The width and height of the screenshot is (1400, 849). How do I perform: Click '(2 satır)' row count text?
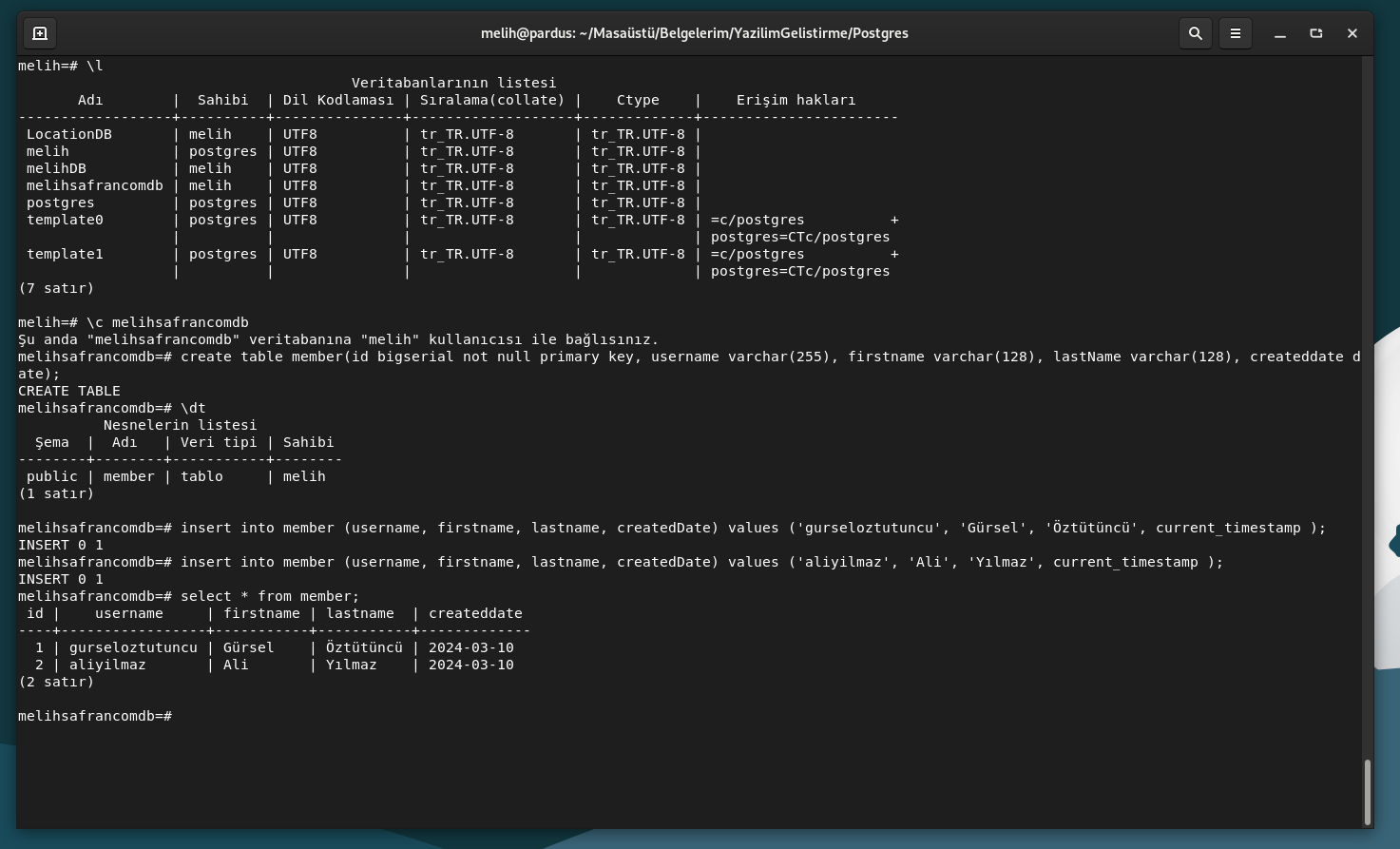coord(56,682)
